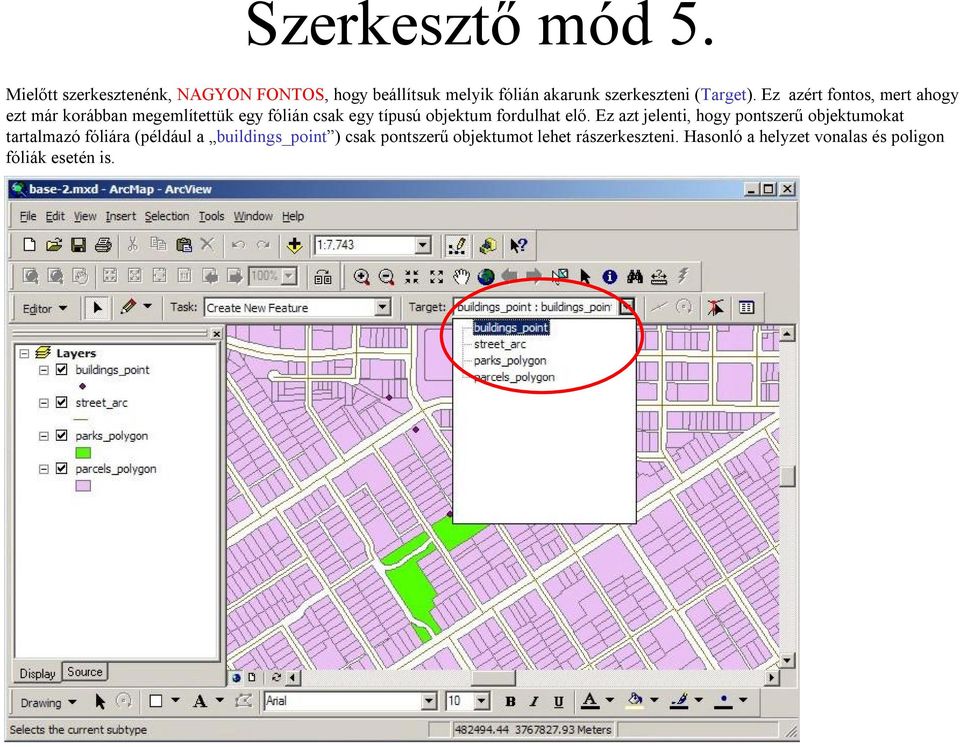Zoom to full extent with globe icon
The width and height of the screenshot is (960, 747).
(x=486, y=277)
